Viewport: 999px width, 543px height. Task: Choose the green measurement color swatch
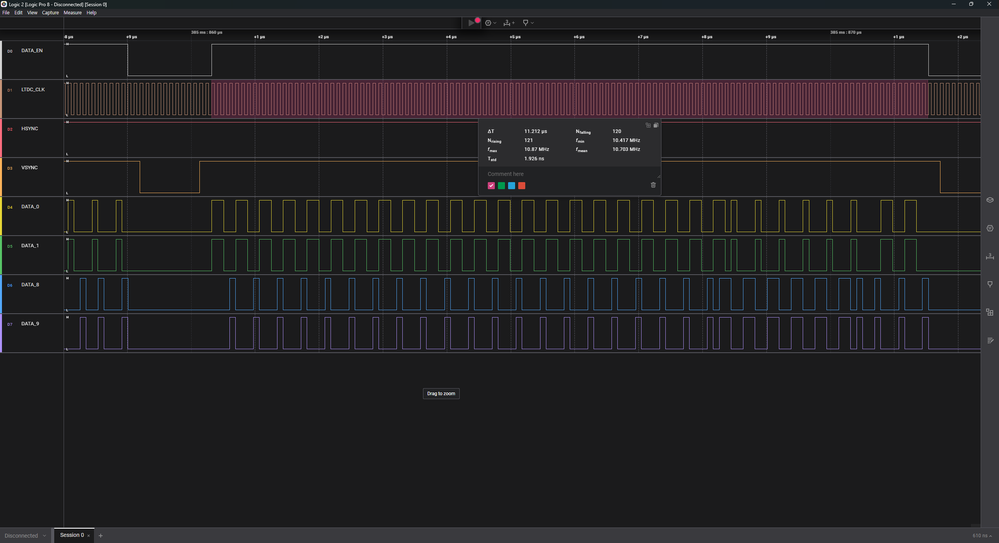[x=501, y=185]
